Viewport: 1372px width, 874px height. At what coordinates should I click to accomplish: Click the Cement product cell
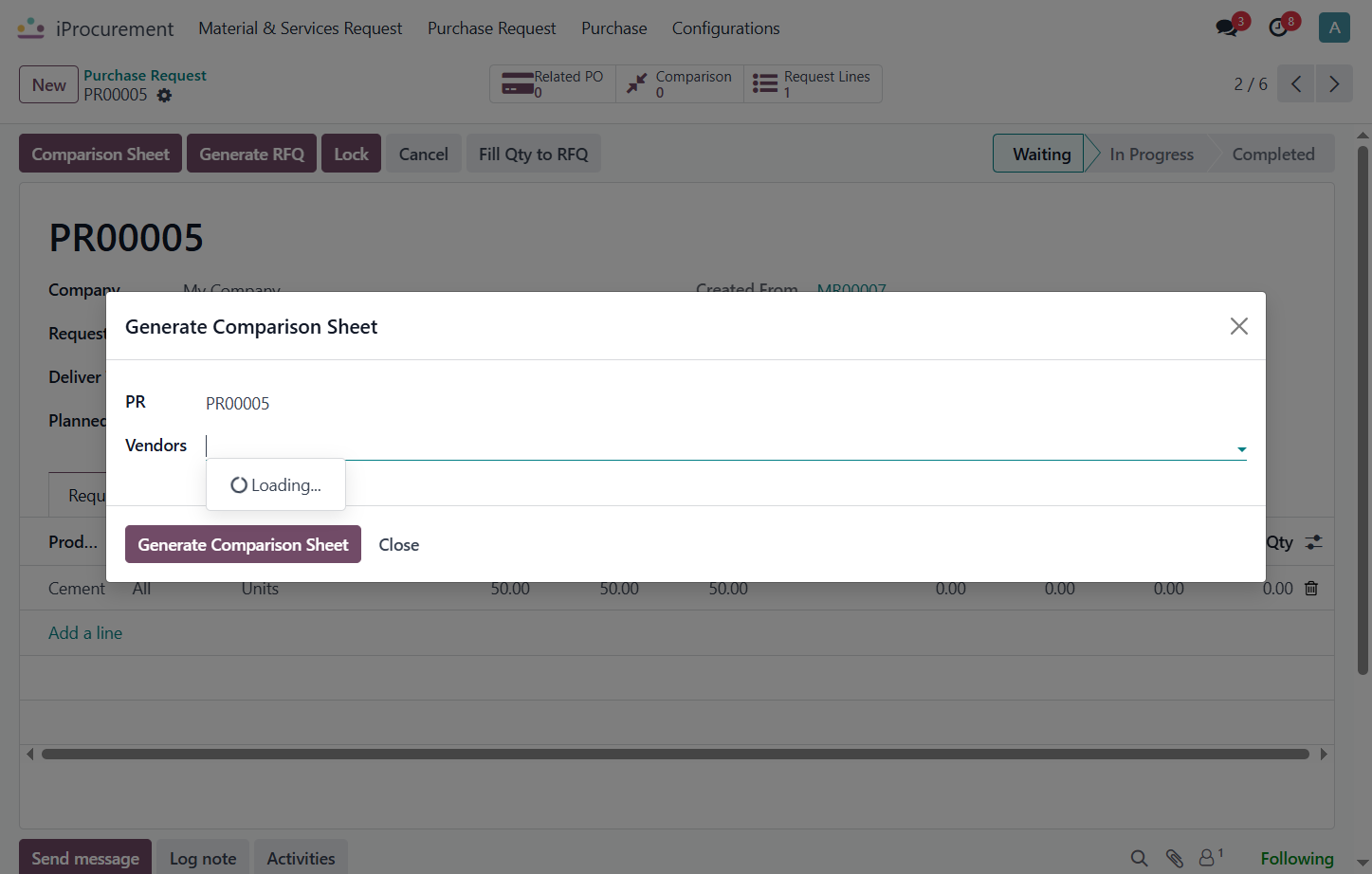point(77,589)
